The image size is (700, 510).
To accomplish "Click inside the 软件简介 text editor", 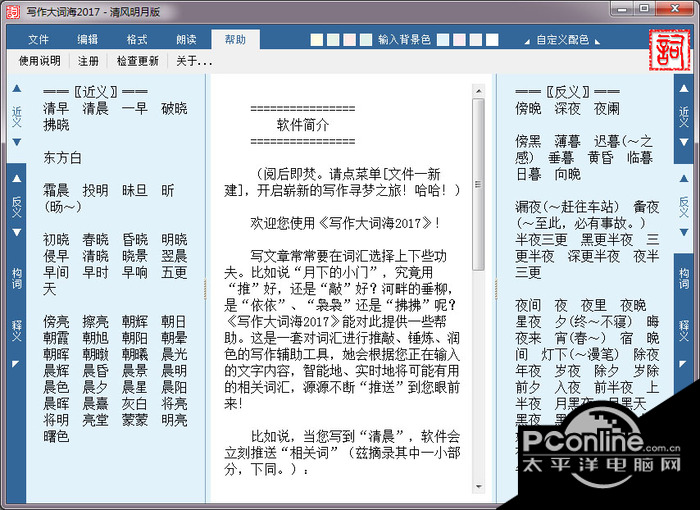I will pos(341,288).
